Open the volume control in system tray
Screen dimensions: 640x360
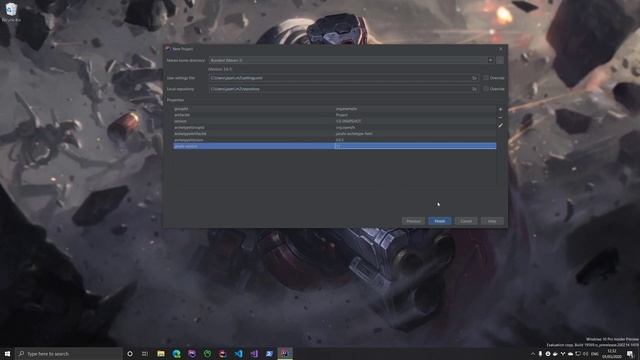click(x=586, y=354)
